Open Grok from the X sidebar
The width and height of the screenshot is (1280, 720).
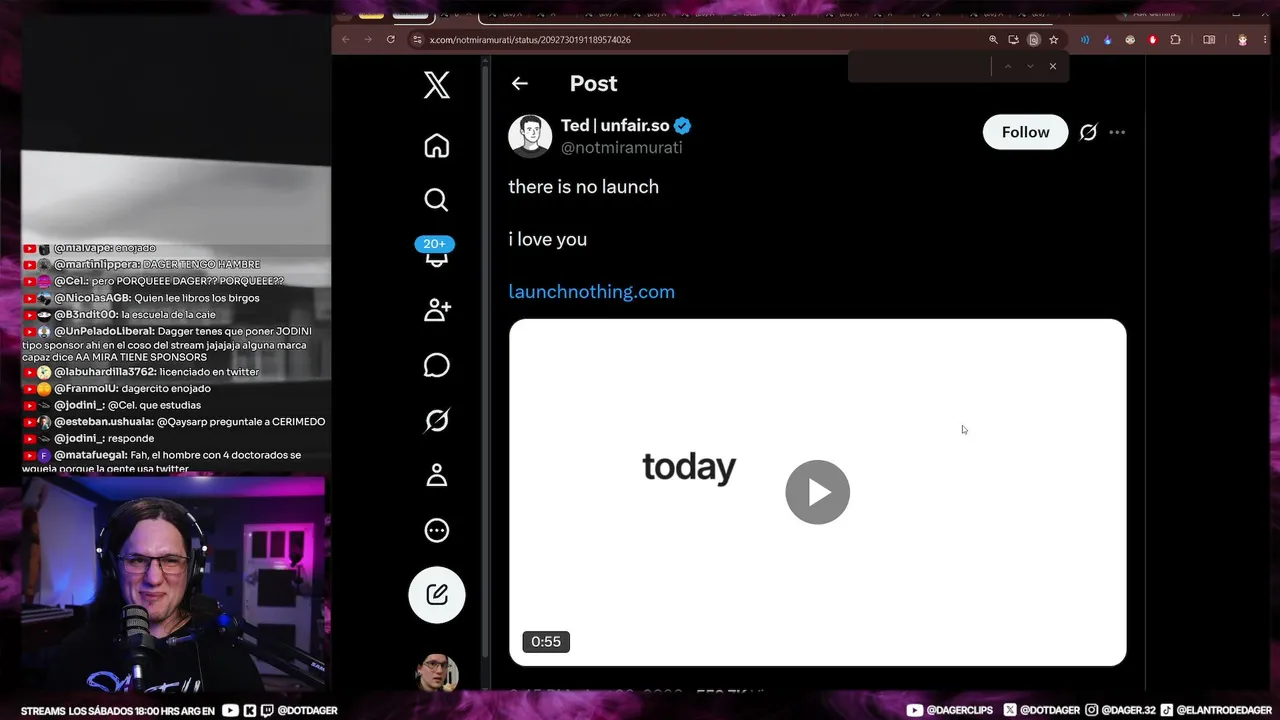(436, 420)
